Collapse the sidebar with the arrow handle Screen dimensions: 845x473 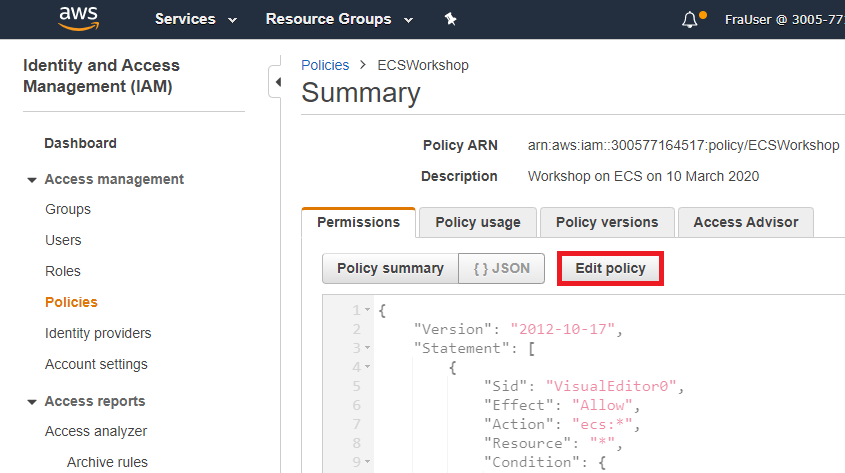275,82
